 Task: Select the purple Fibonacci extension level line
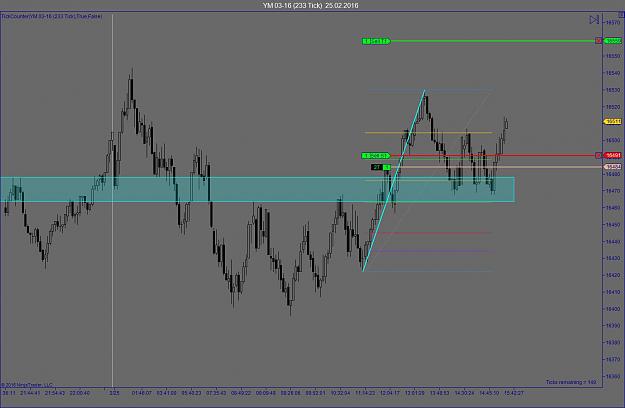tap(432, 251)
